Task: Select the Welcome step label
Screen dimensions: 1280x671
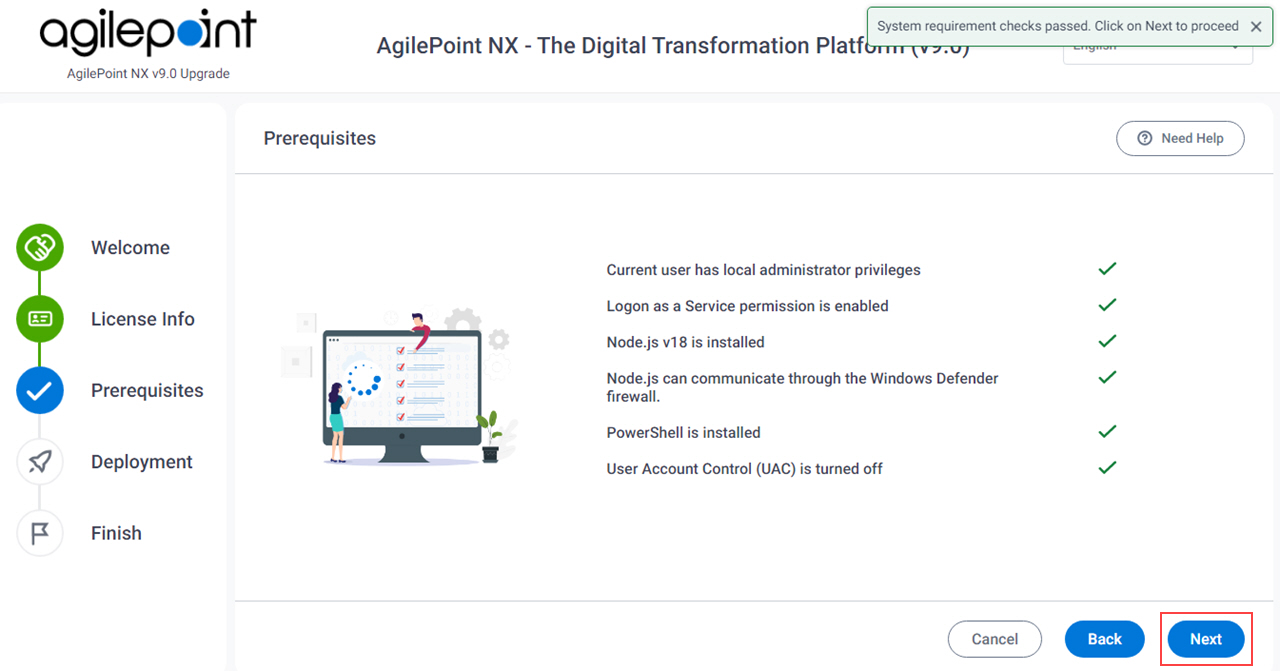Action: pos(130,247)
